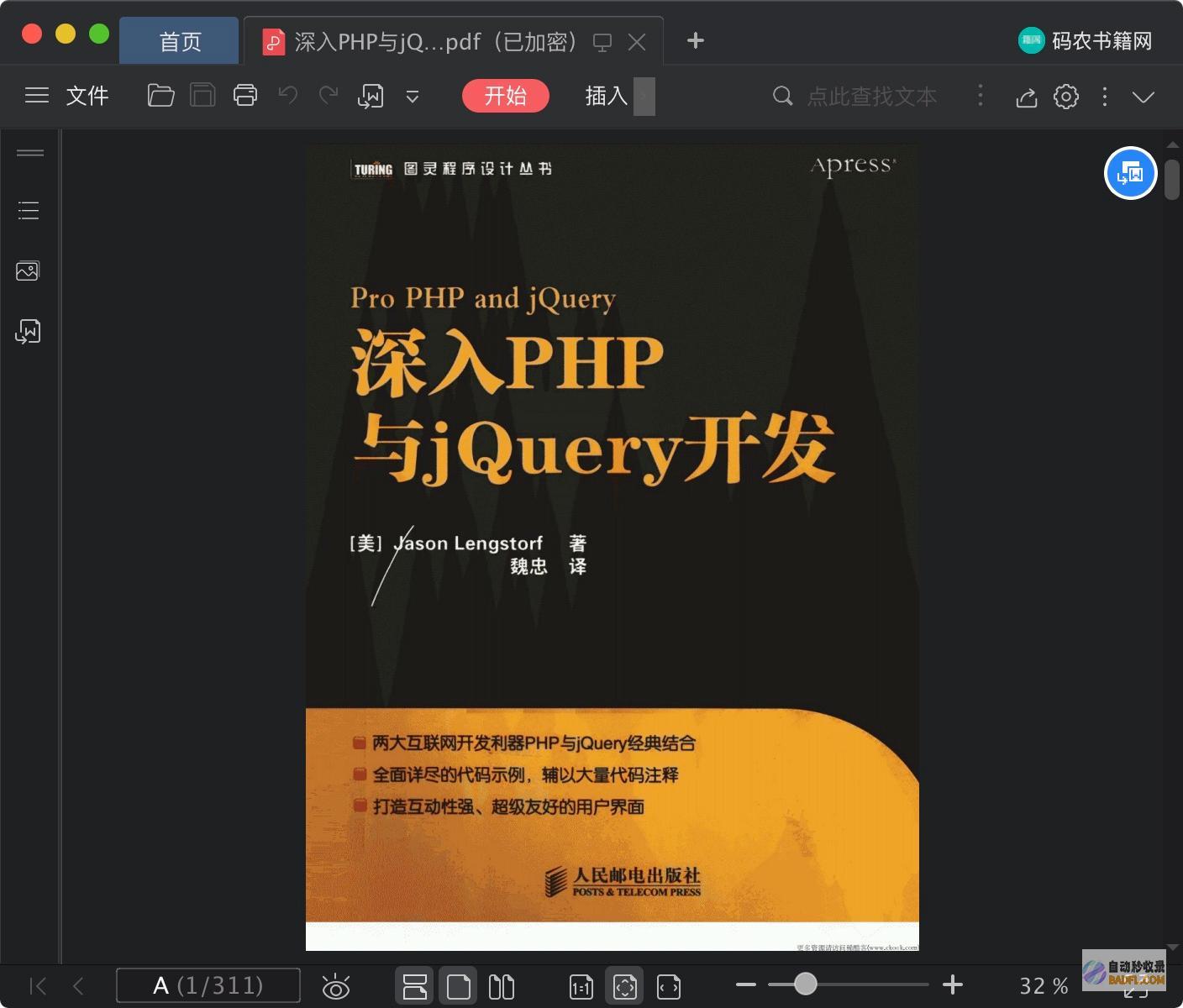
Task: Focus the 点此查找文本 search field
Action: (x=872, y=97)
